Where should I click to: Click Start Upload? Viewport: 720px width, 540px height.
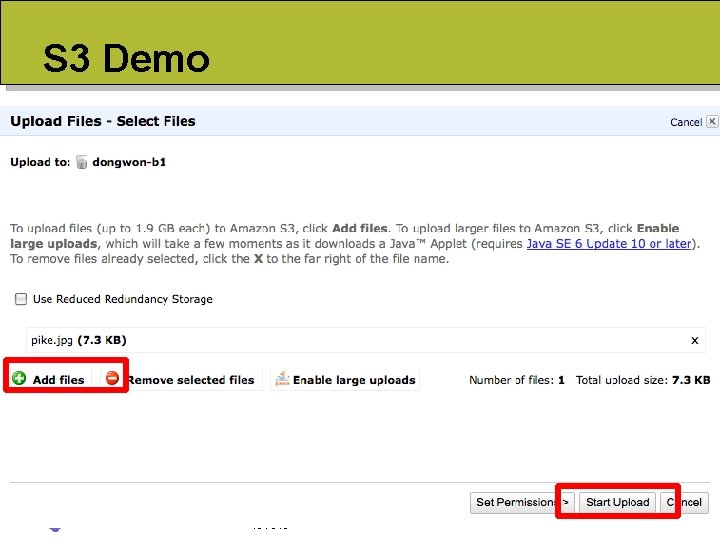[x=618, y=503]
